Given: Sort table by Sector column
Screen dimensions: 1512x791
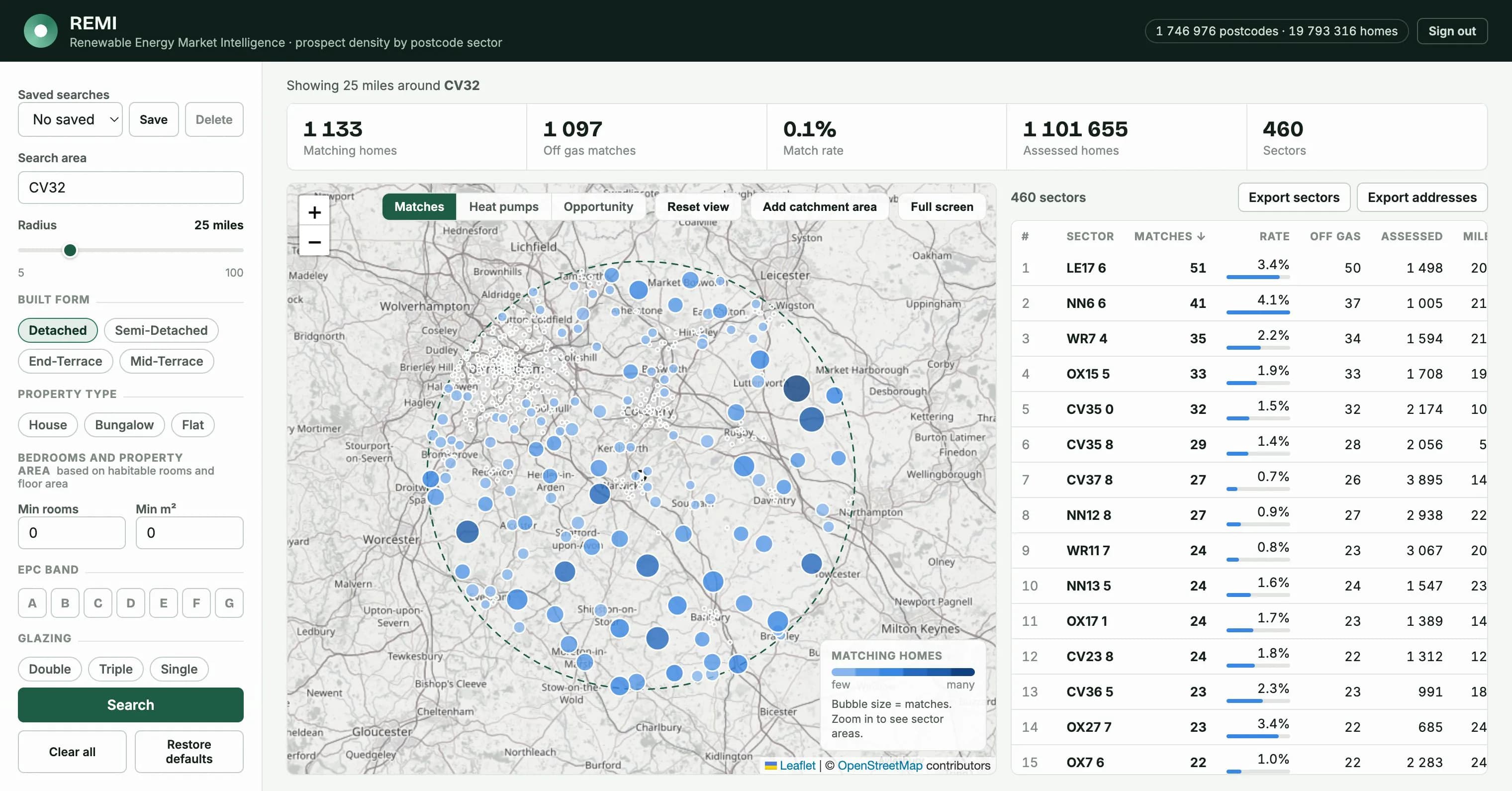Looking at the screenshot, I should (x=1090, y=236).
